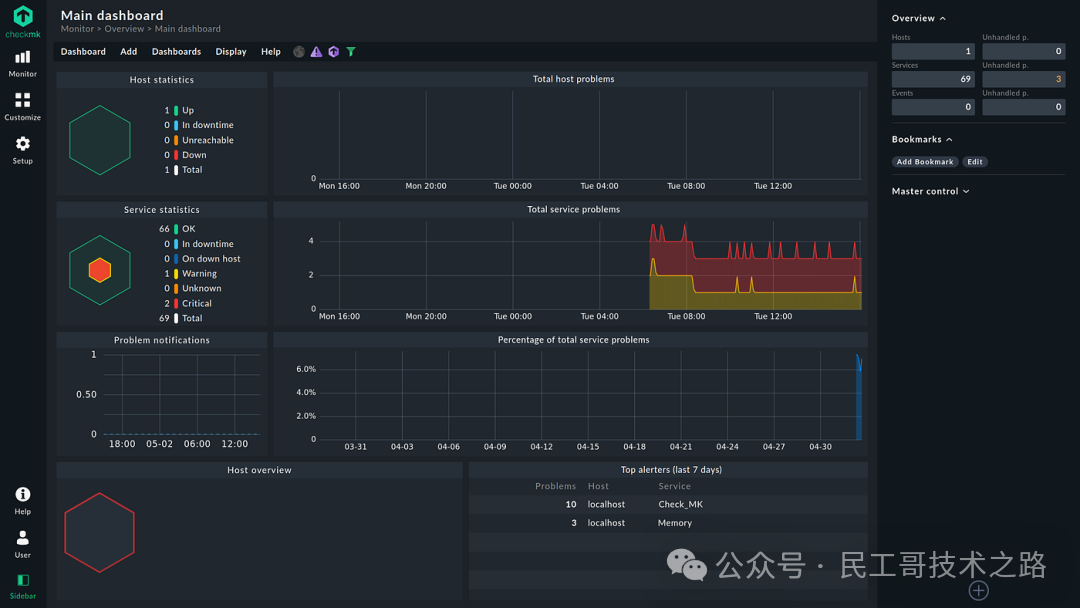Click the Top alerters (last 7 days) title
The image size is (1080, 608).
(x=671, y=470)
